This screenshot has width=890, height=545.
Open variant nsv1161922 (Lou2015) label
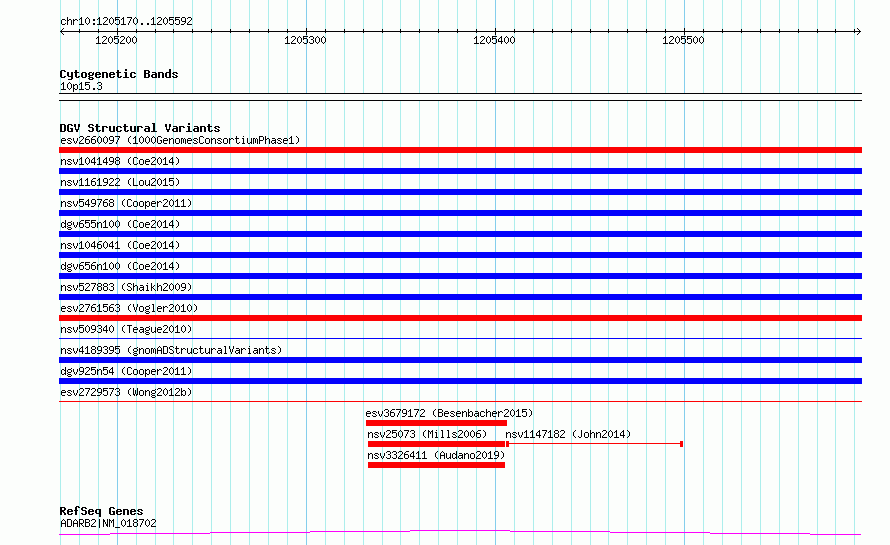click(x=120, y=182)
